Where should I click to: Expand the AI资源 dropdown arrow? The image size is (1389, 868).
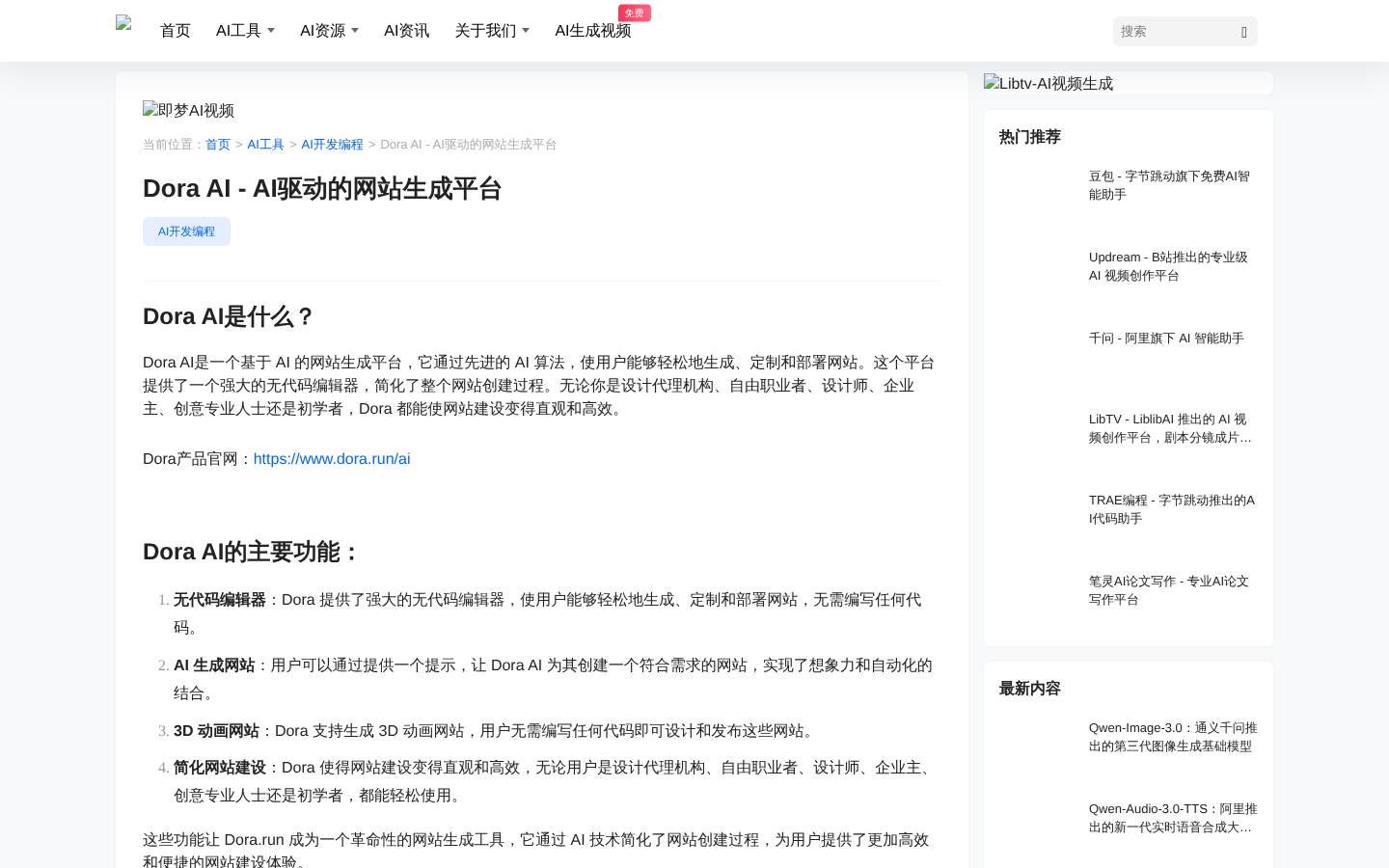[x=355, y=31]
